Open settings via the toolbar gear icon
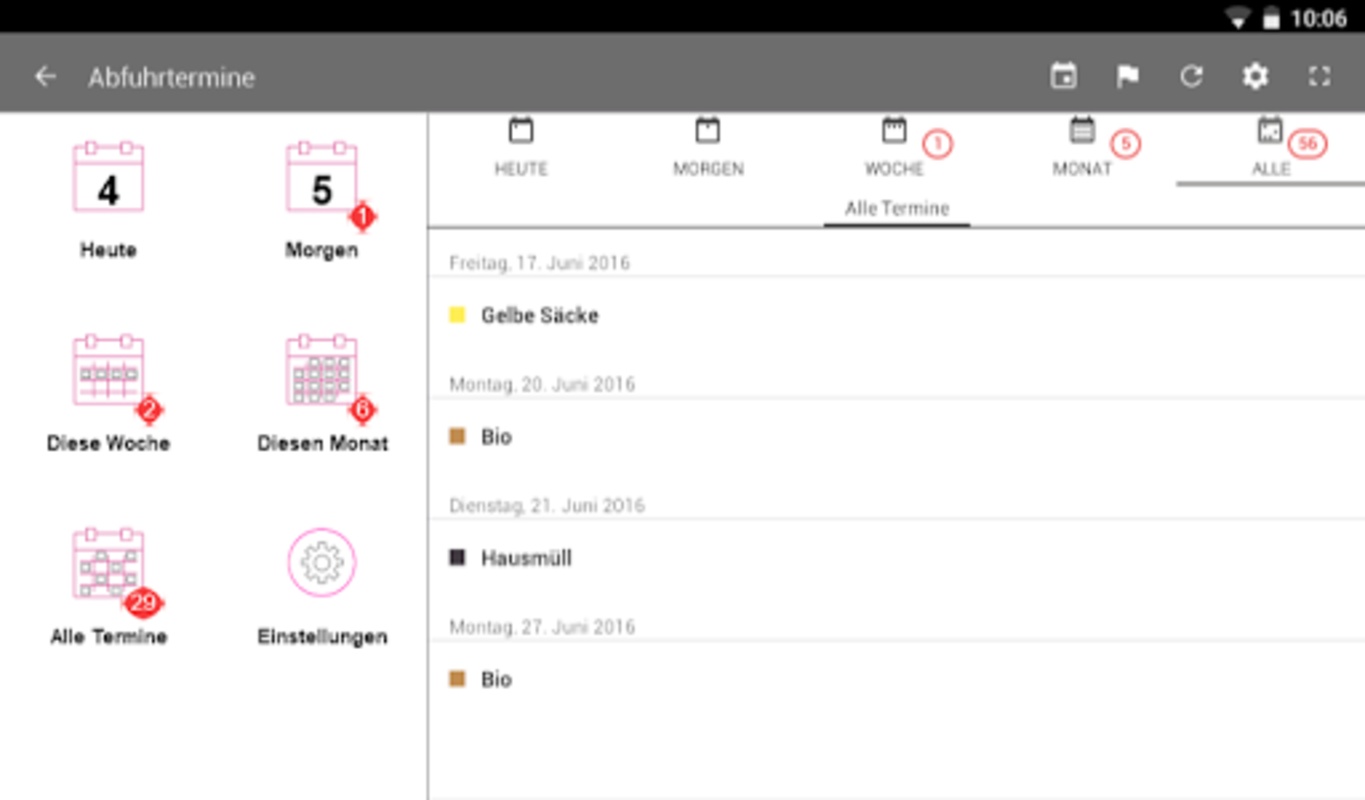The image size is (1365, 800). (x=1255, y=76)
